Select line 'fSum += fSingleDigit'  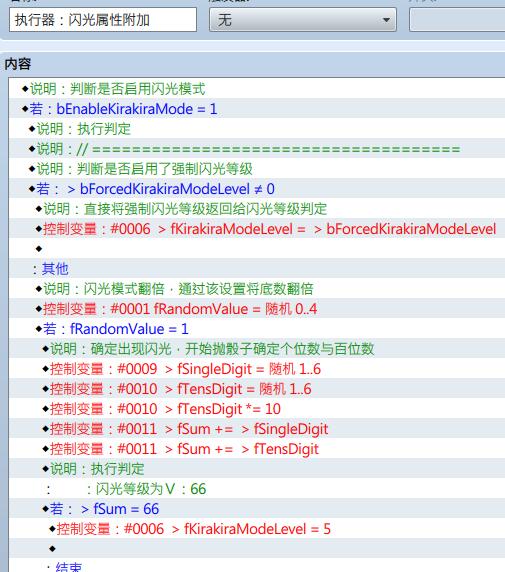pyautogui.click(x=257, y=429)
